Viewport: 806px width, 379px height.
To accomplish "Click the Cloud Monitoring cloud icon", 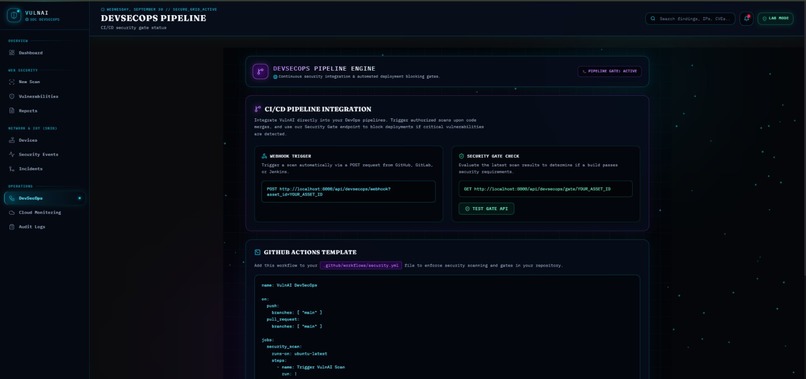I will [x=12, y=212].
